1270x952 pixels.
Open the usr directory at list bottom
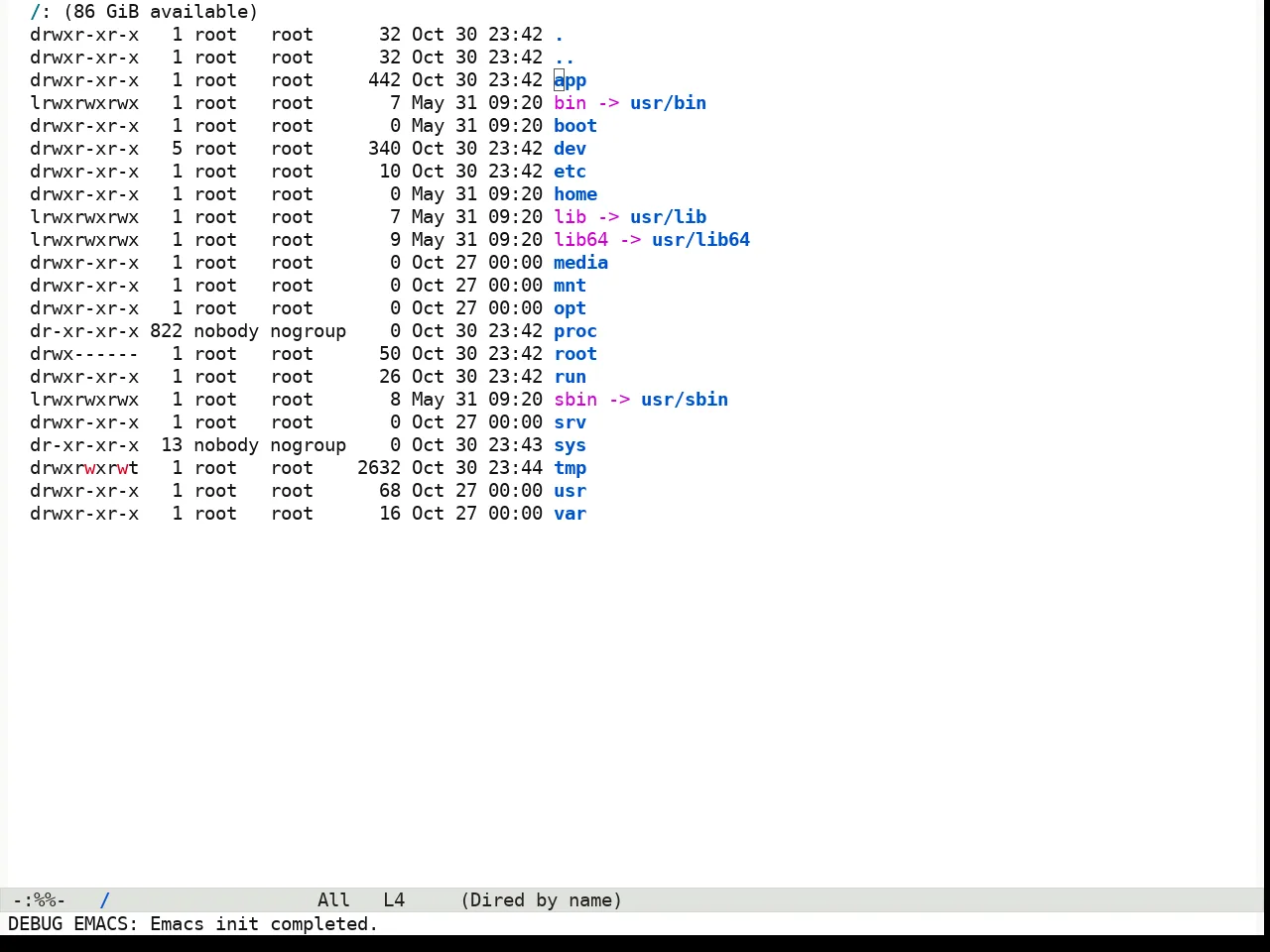(571, 491)
